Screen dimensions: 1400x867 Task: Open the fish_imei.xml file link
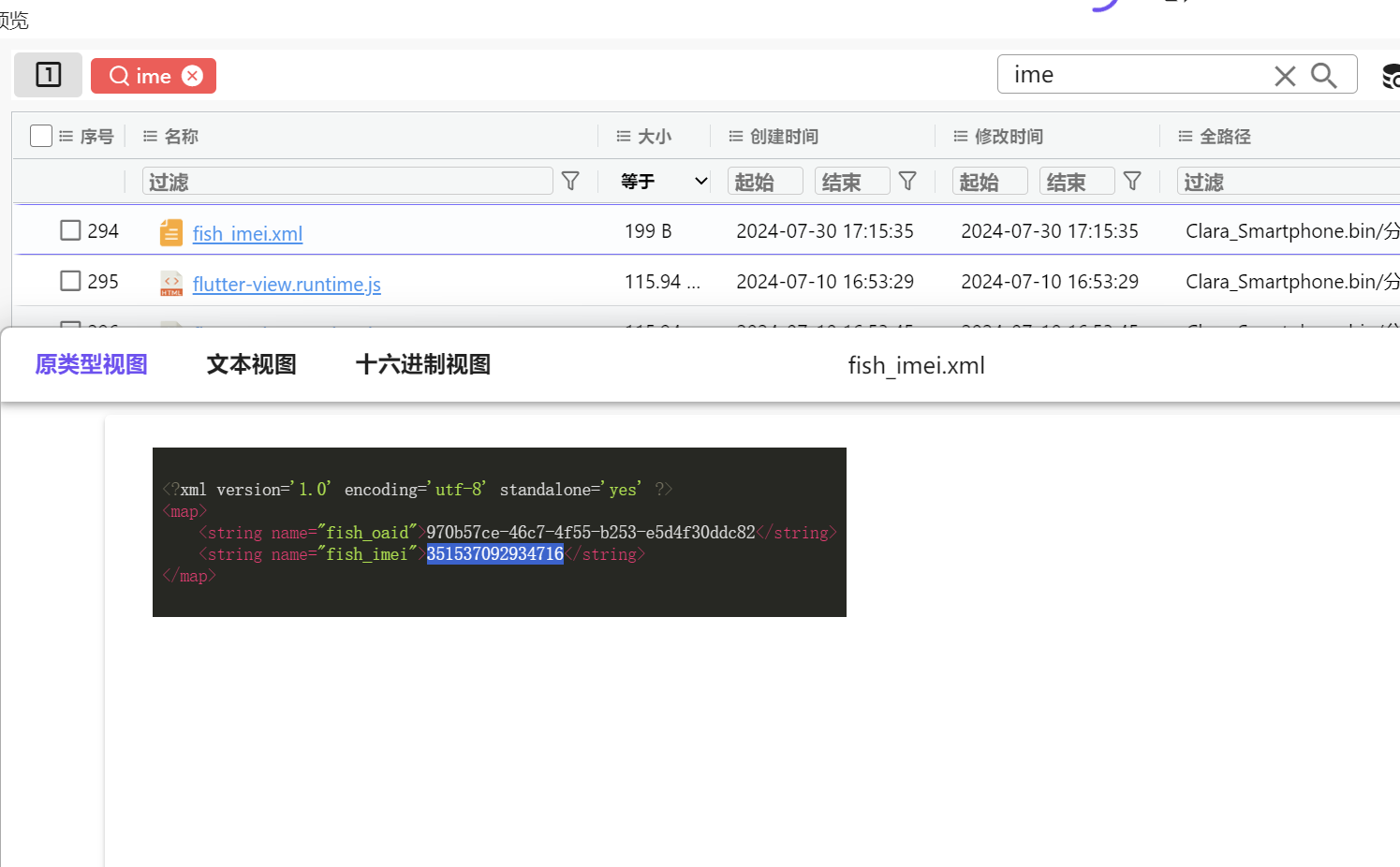point(247,233)
